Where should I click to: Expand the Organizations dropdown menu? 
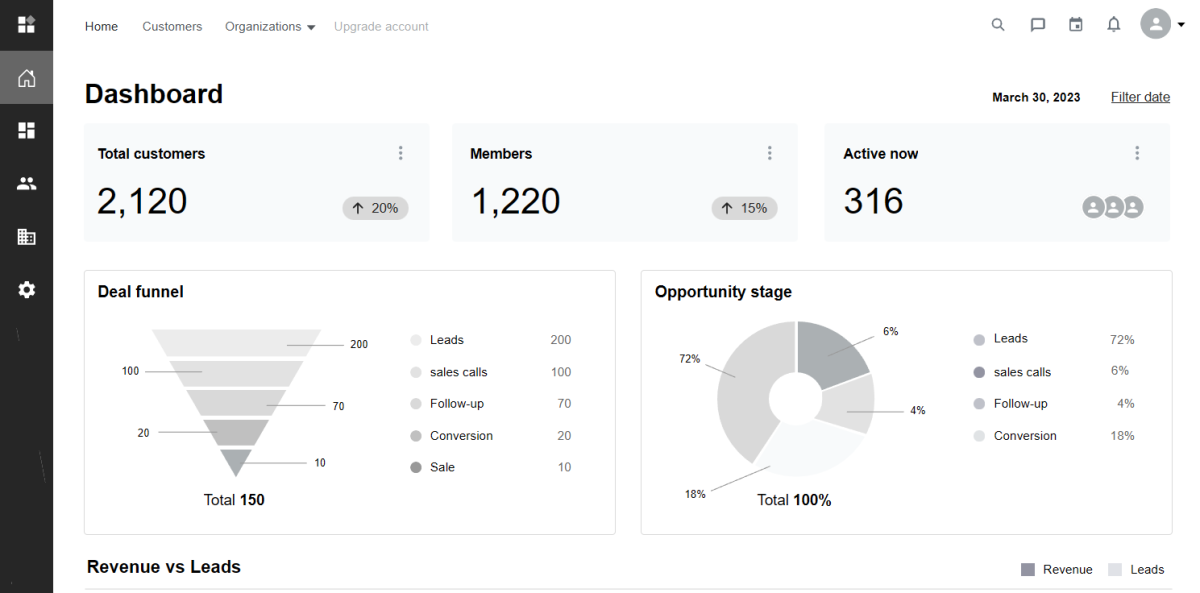tap(270, 27)
